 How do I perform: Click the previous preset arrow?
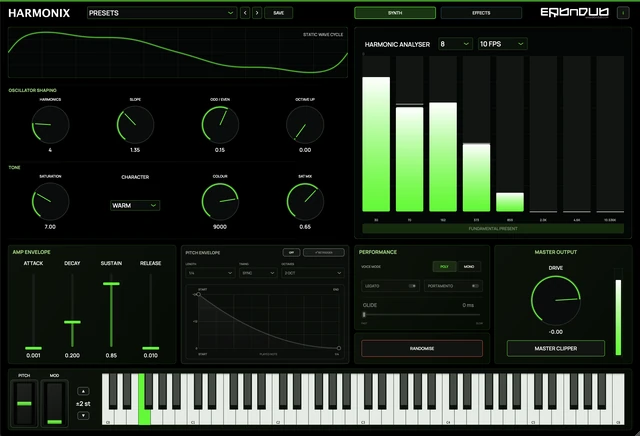pos(245,13)
